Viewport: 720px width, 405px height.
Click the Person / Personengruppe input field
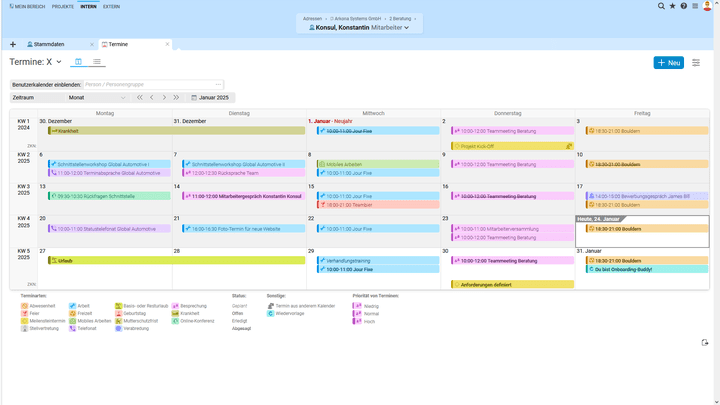coord(152,84)
